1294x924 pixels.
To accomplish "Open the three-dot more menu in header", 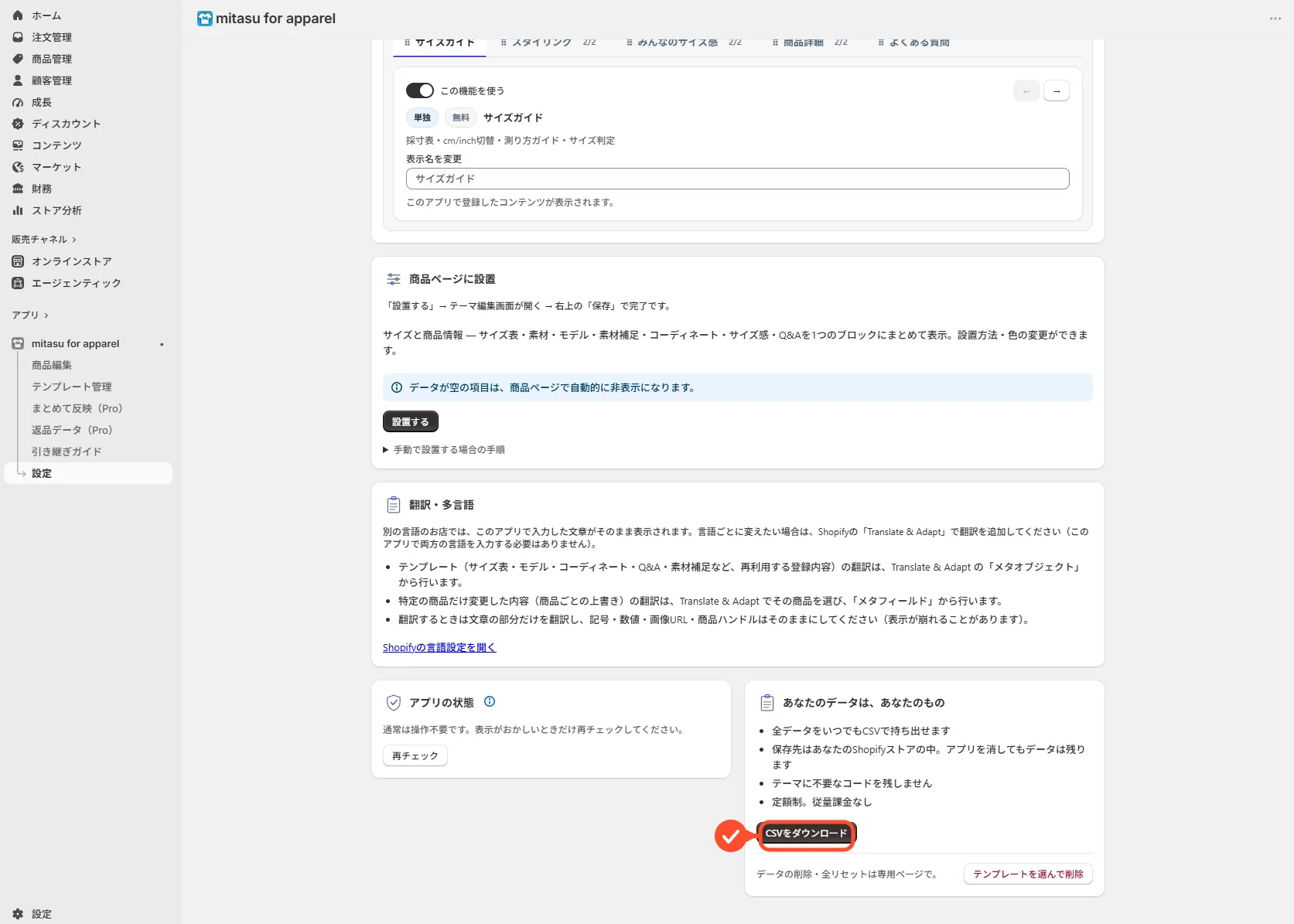I will [x=1275, y=19].
